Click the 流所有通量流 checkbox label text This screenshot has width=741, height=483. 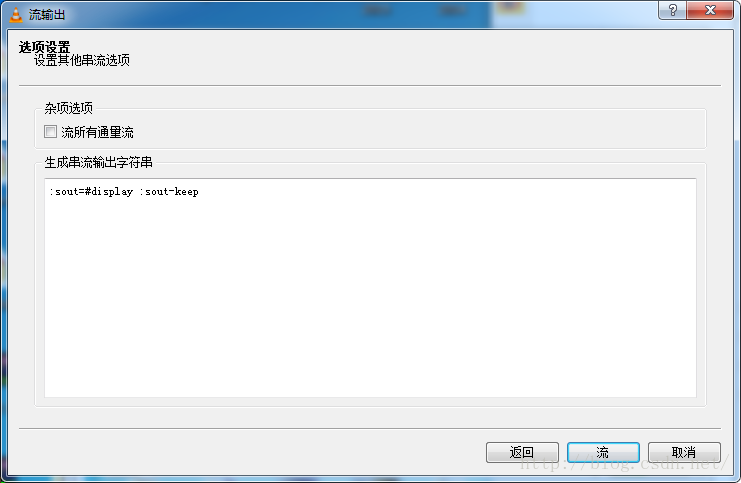coord(97,132)
